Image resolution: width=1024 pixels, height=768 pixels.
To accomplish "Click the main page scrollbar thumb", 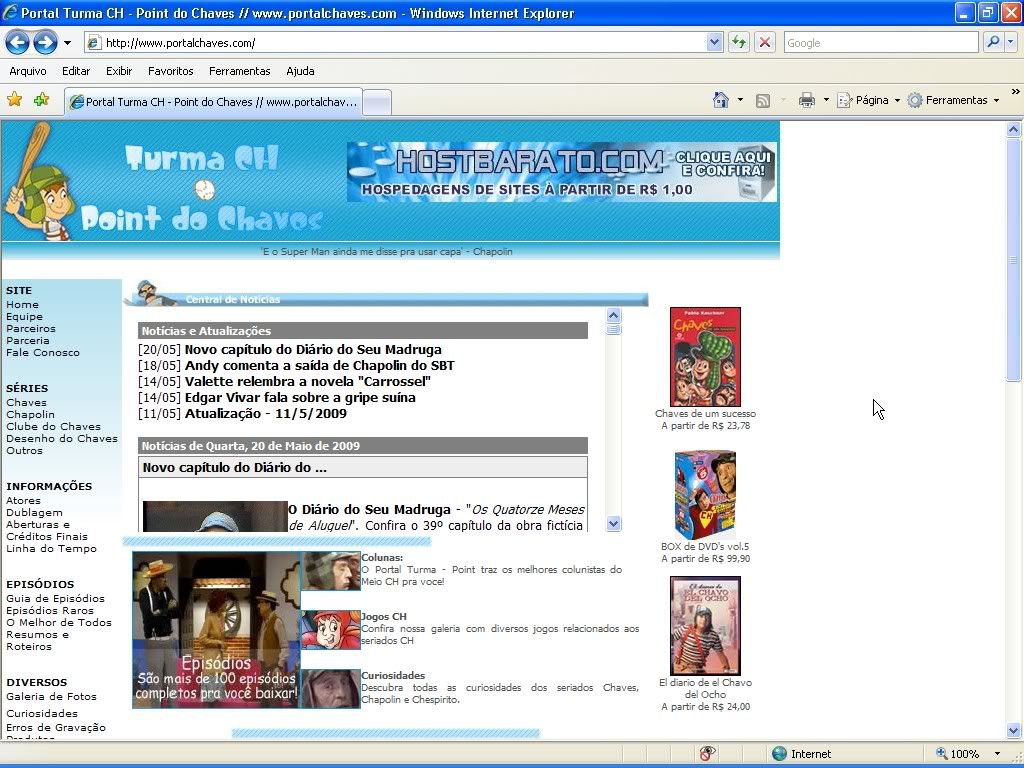I will click(x=1014, y=260).
